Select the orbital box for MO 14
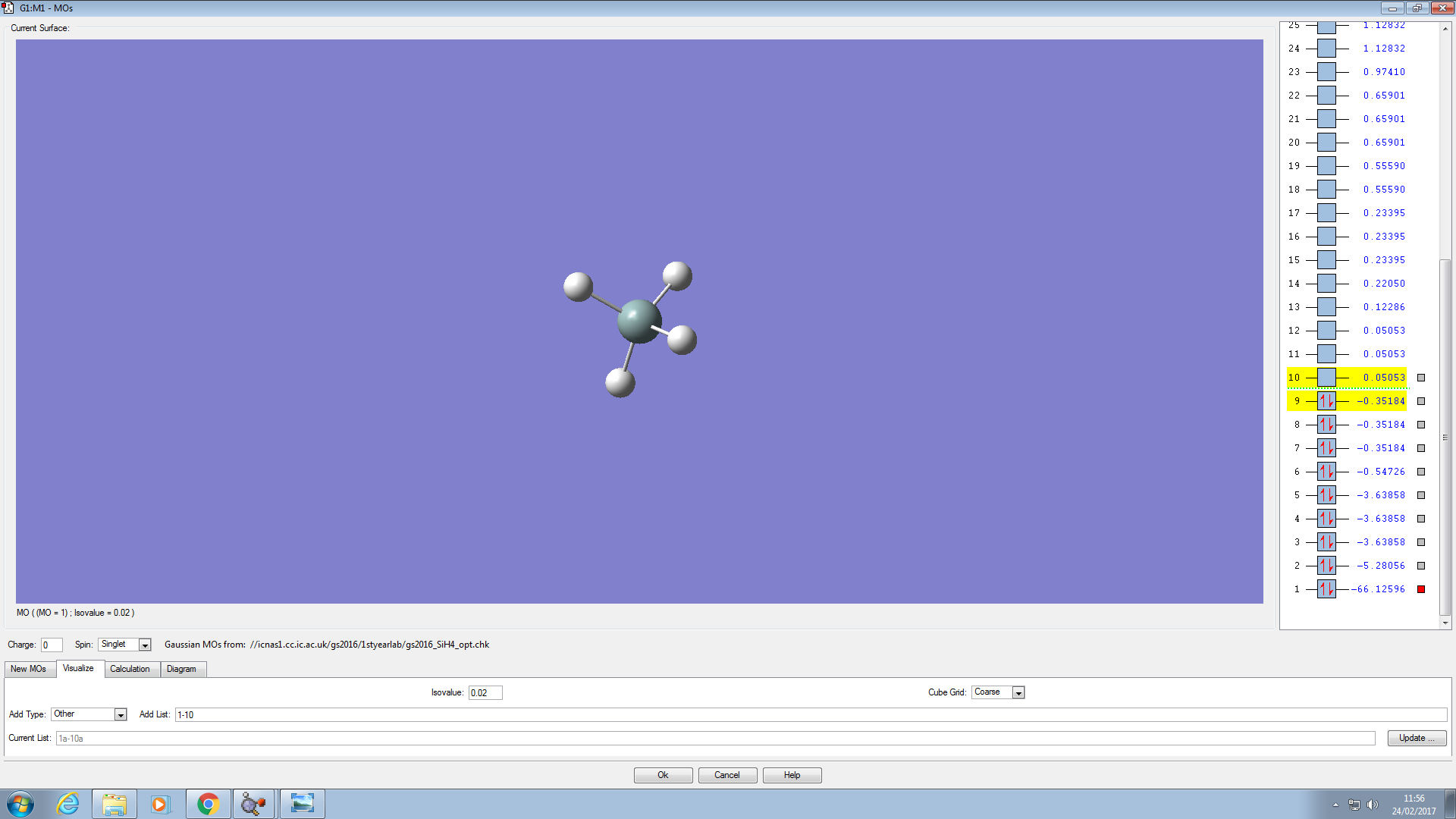This screenshot has width=1456, height=819. (x=1326, y=284)
